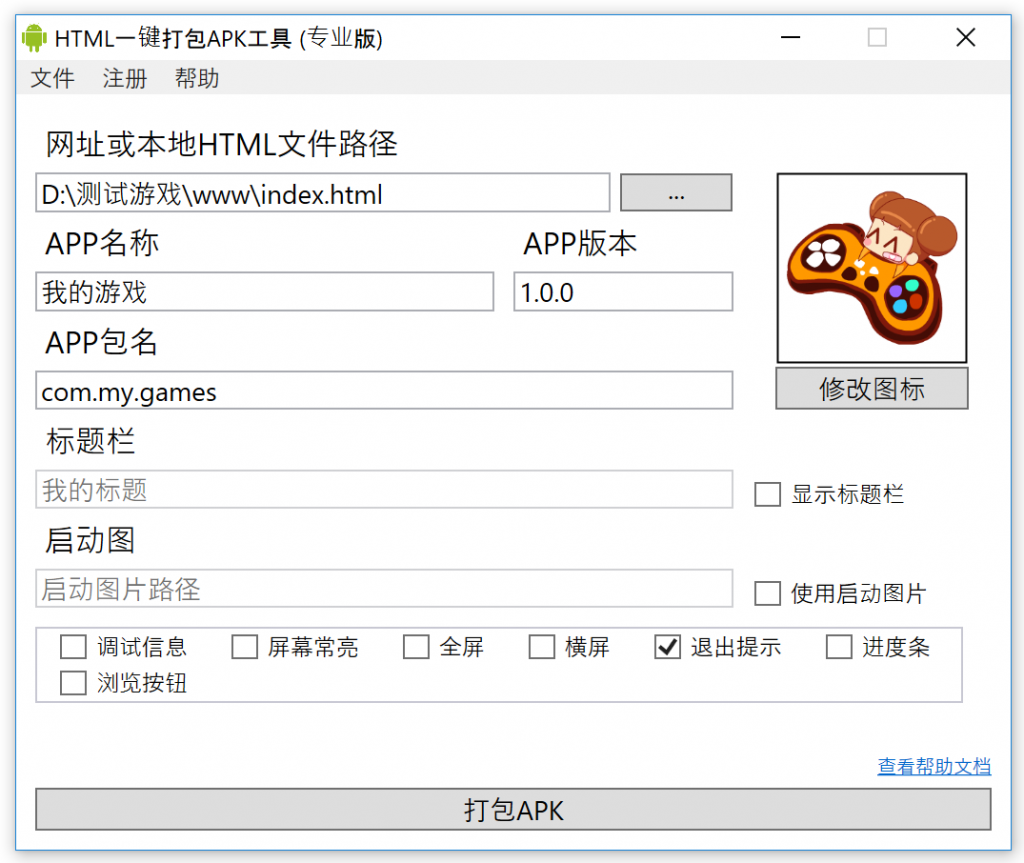
Task: Focus the HTML file path input field
Action: coord(323,193)
